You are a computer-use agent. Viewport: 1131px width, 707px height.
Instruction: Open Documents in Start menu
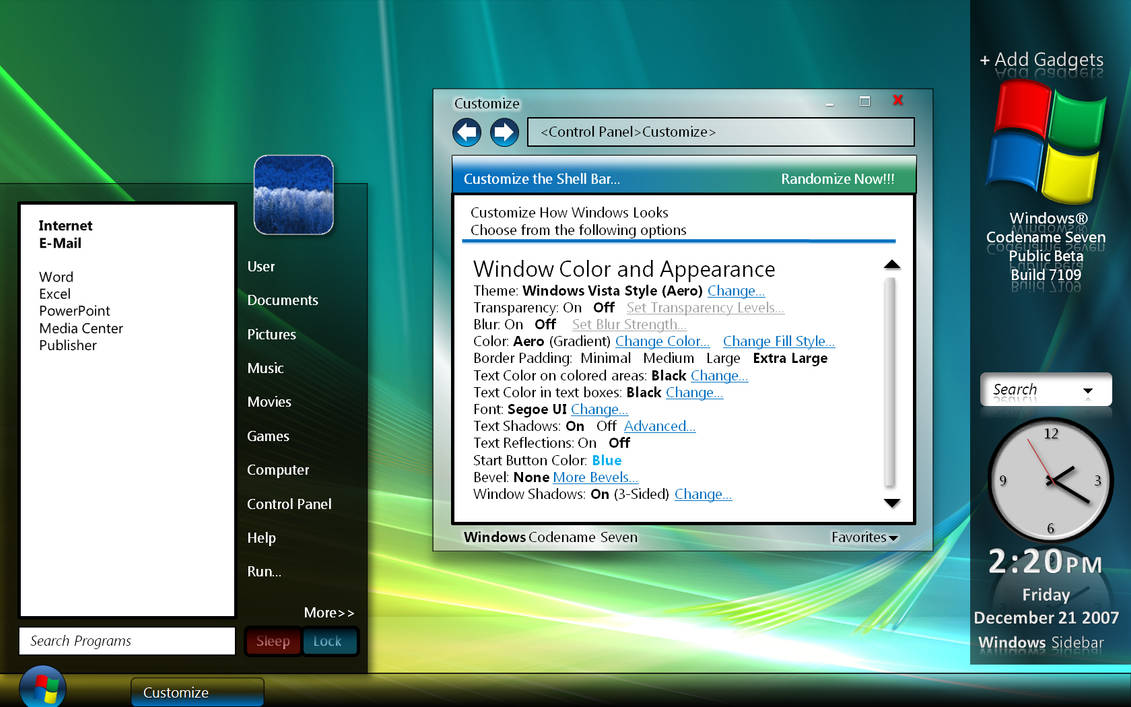282,300
